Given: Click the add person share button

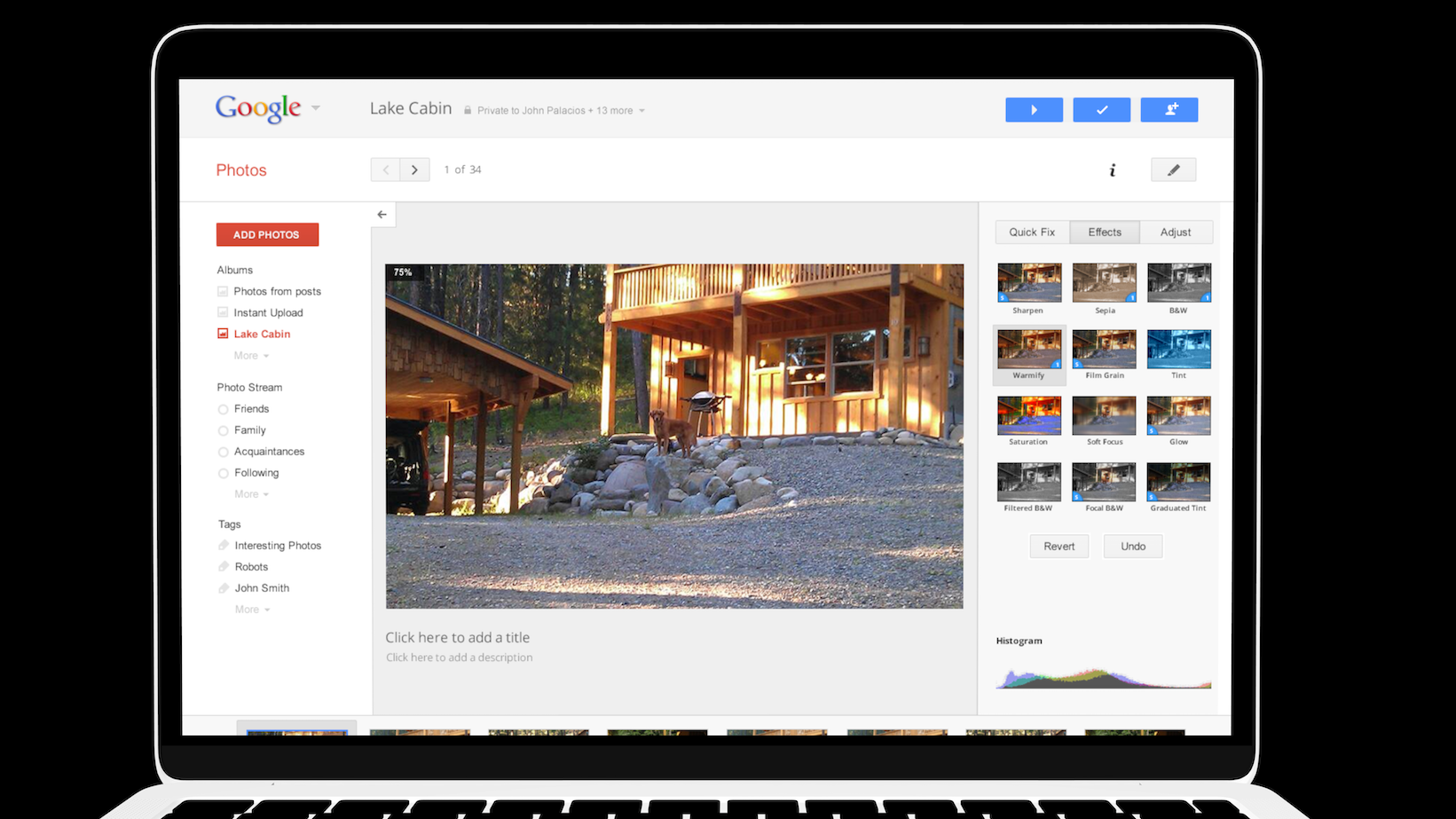Looking at the screenshot, I should point(1169,110).
